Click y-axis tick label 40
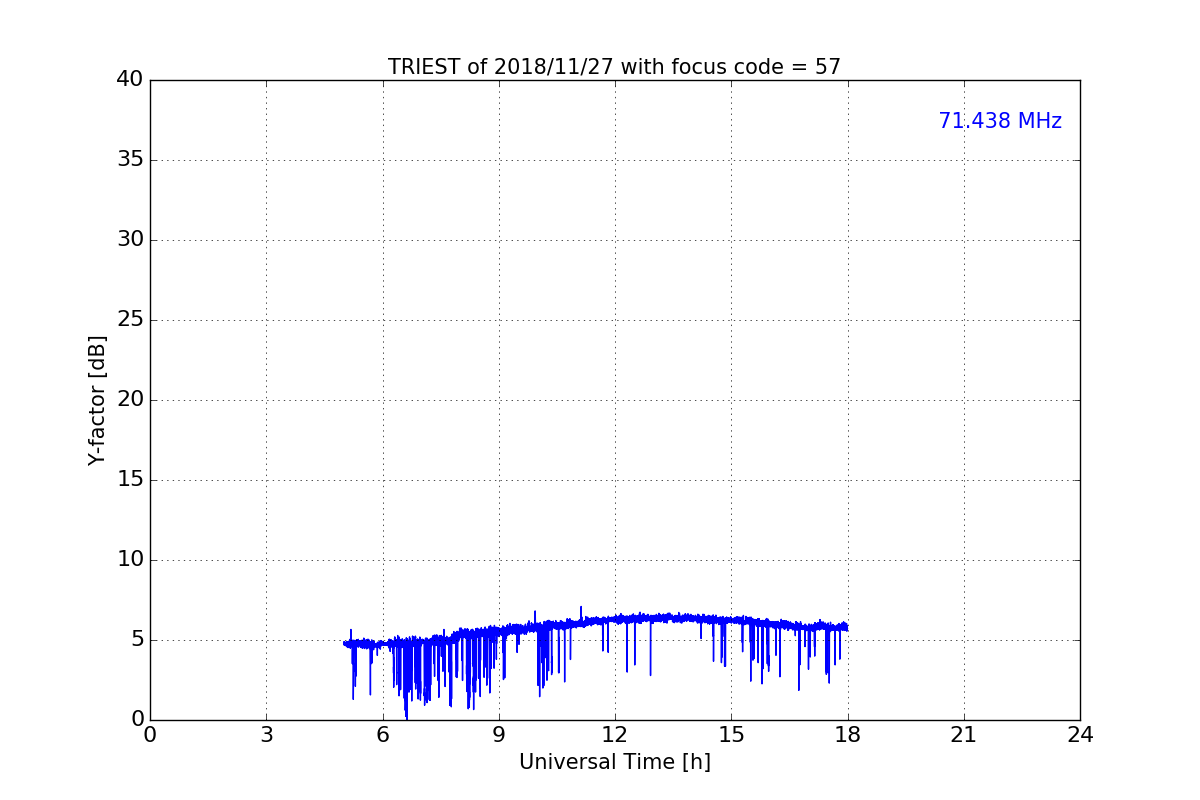Image resolution: width=1200 pixels, height=800 pixels. 130,80
